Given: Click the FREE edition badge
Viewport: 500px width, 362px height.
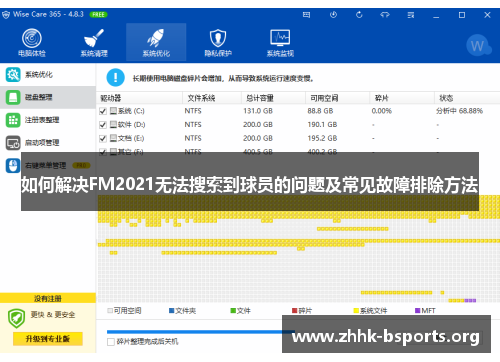Looking at the screenshot, I should click(98, 15).
